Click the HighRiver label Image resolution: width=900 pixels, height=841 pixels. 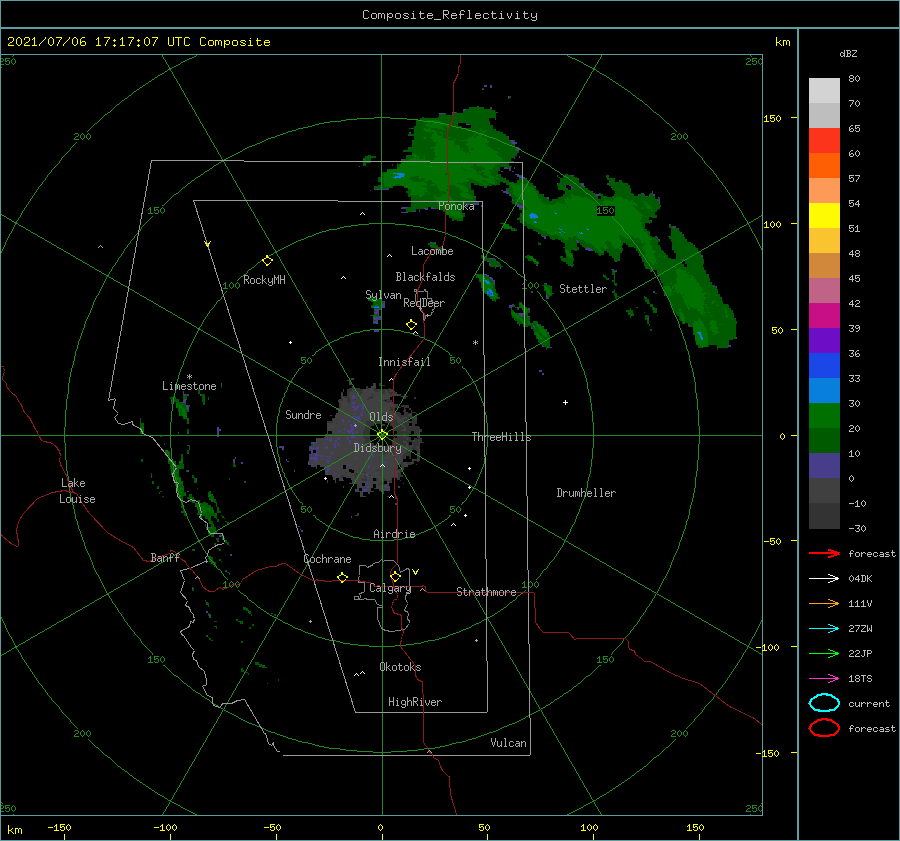pyautogui.click(x=415, y=702)
